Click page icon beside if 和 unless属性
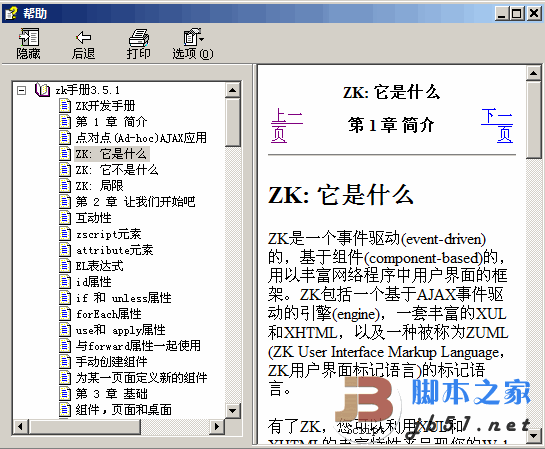This screenshot has width=545, height=449. click(65, 298)
